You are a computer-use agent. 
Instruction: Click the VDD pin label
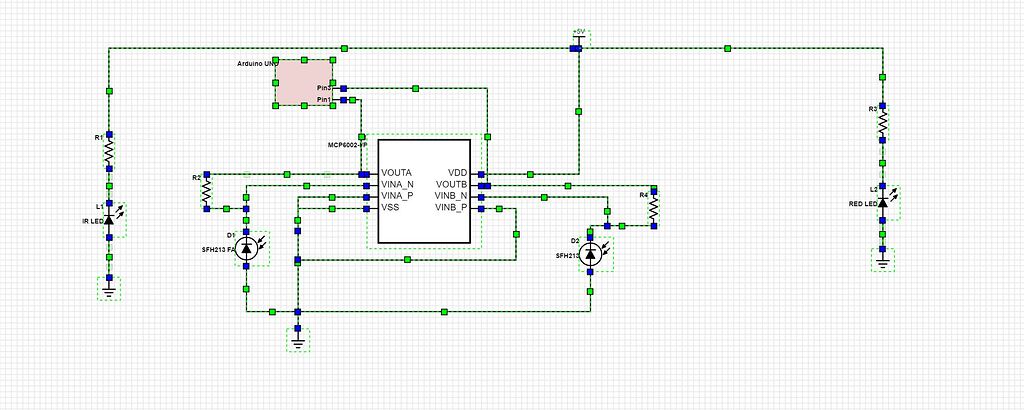457,173
